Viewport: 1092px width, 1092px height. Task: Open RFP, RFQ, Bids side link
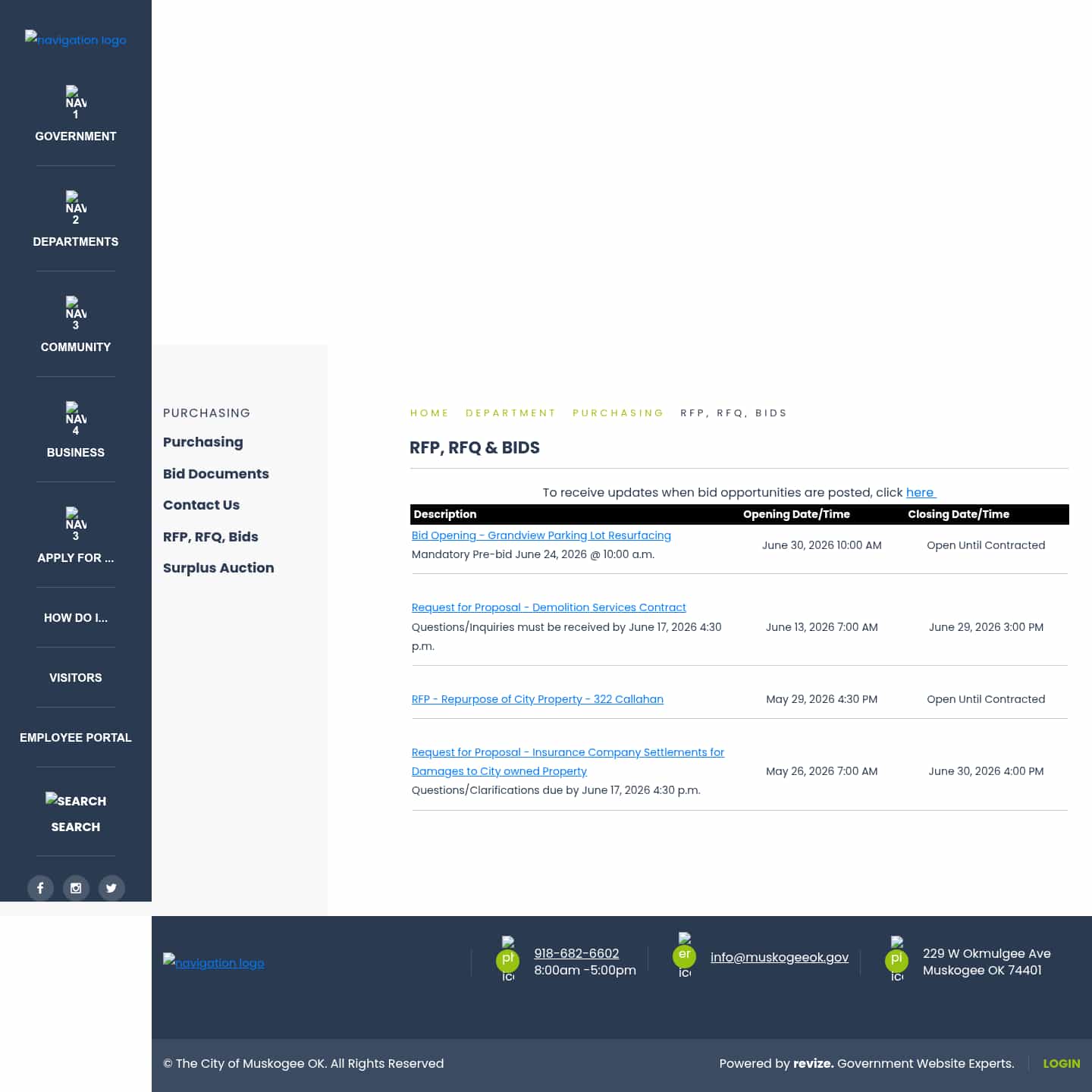pos(211,537)
